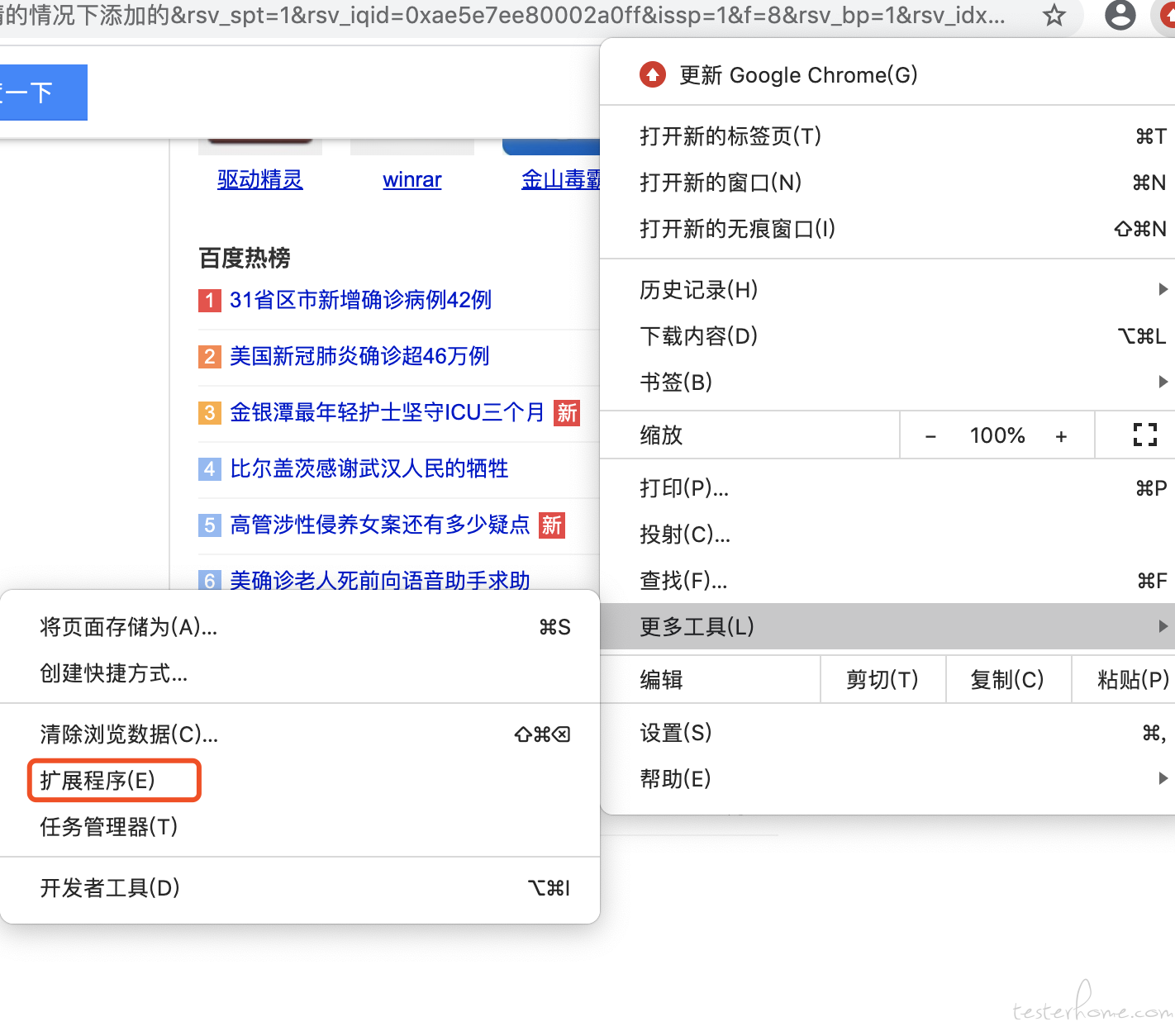The height and width of the screenshot is (1036, 1175).
Task: Click the red update arrow icon
Action: click(653, 75)
